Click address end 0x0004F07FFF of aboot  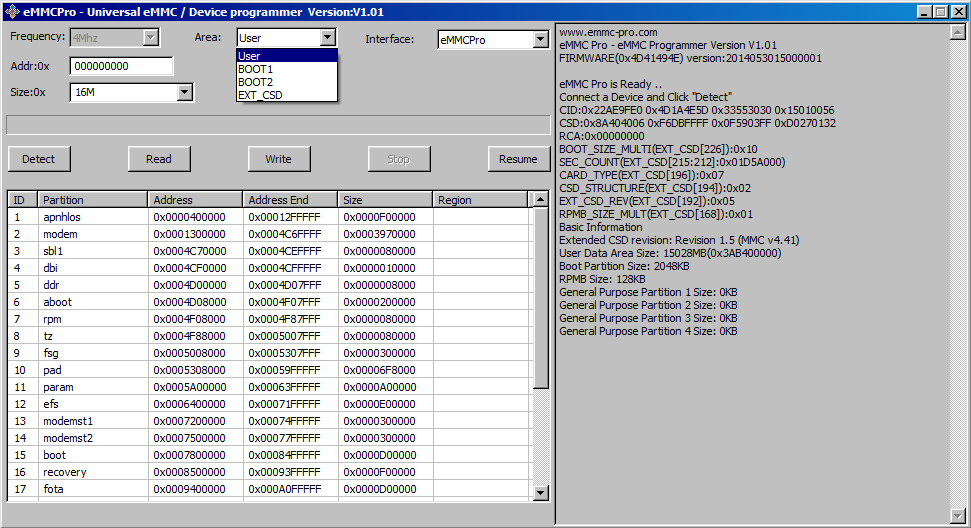[284, 302]
